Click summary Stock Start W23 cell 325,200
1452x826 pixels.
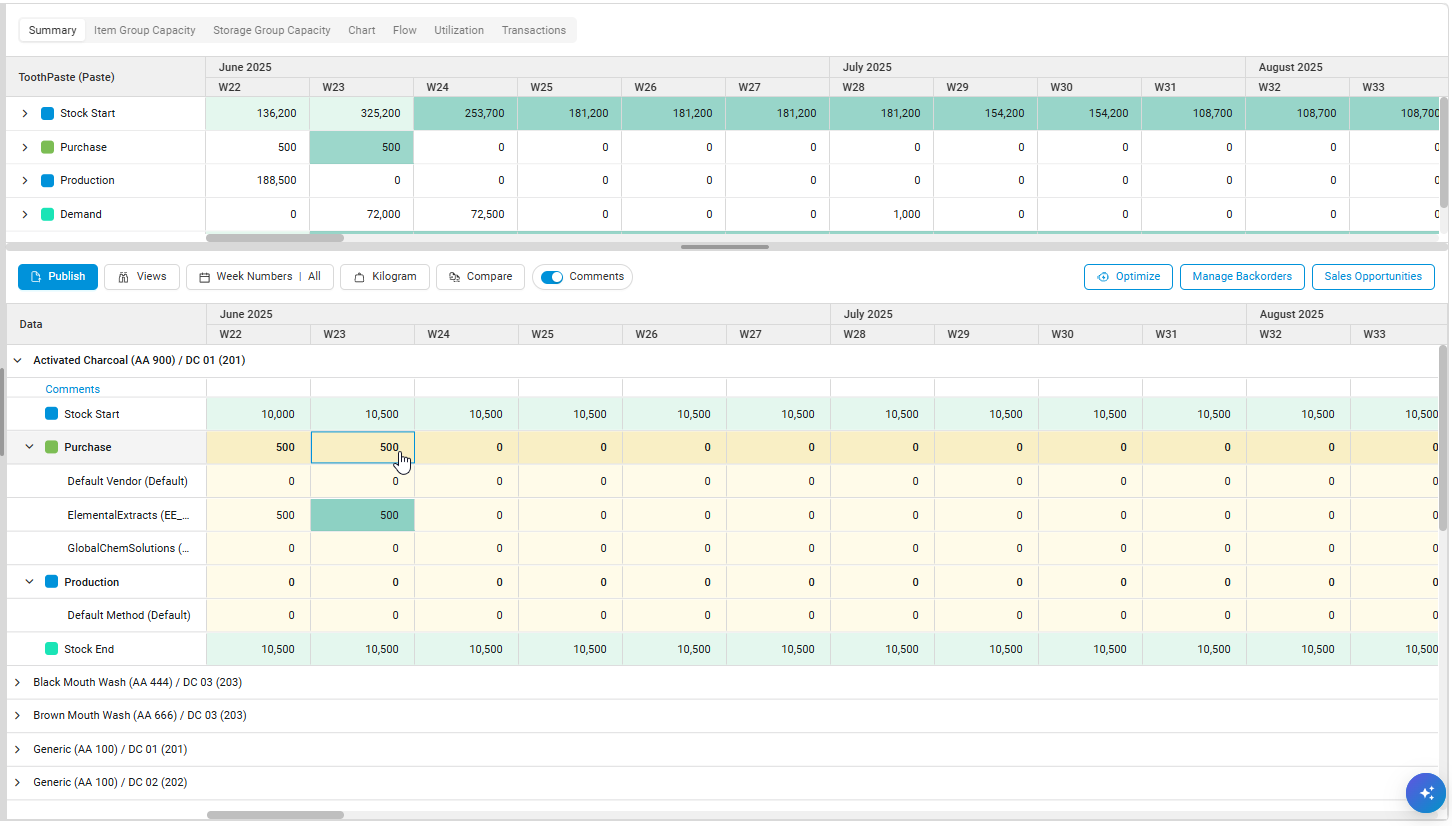pos(362,113)
